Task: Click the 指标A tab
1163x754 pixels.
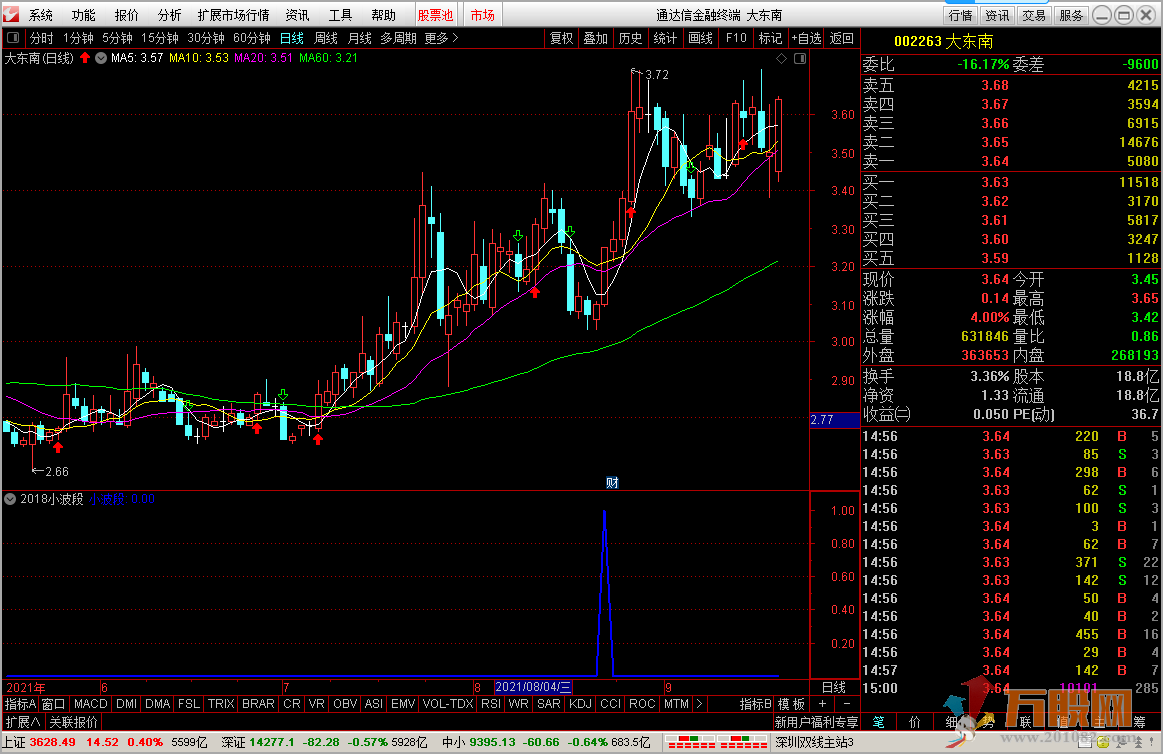Action: tap(21, 704)
